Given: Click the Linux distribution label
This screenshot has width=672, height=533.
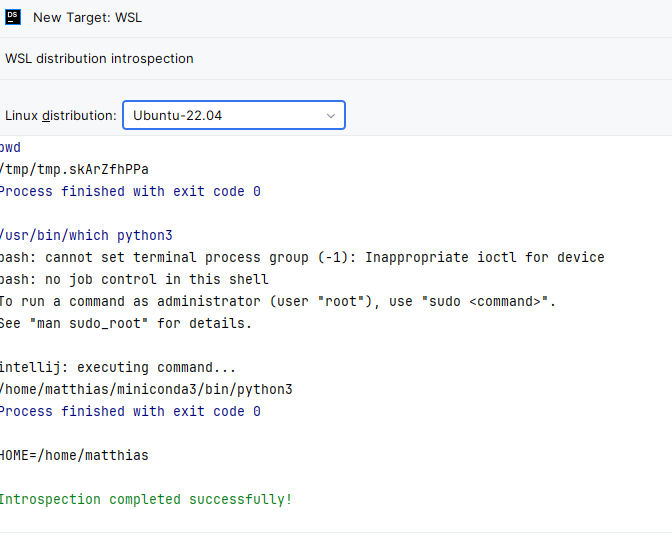Looking at the screenshot, I should coord(60,116).
